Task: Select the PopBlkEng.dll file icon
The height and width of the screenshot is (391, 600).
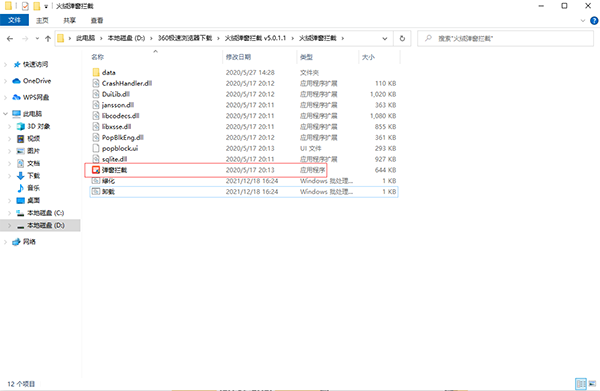Action: [x=96, y=137]
